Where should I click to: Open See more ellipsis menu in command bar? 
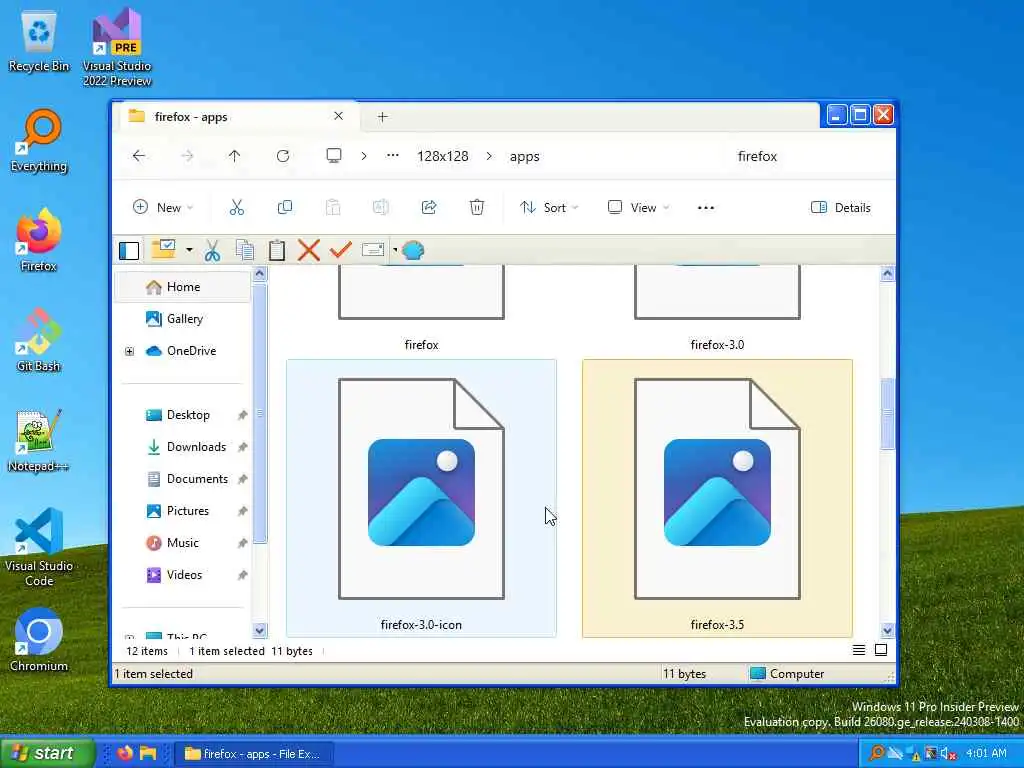(706, 208)
